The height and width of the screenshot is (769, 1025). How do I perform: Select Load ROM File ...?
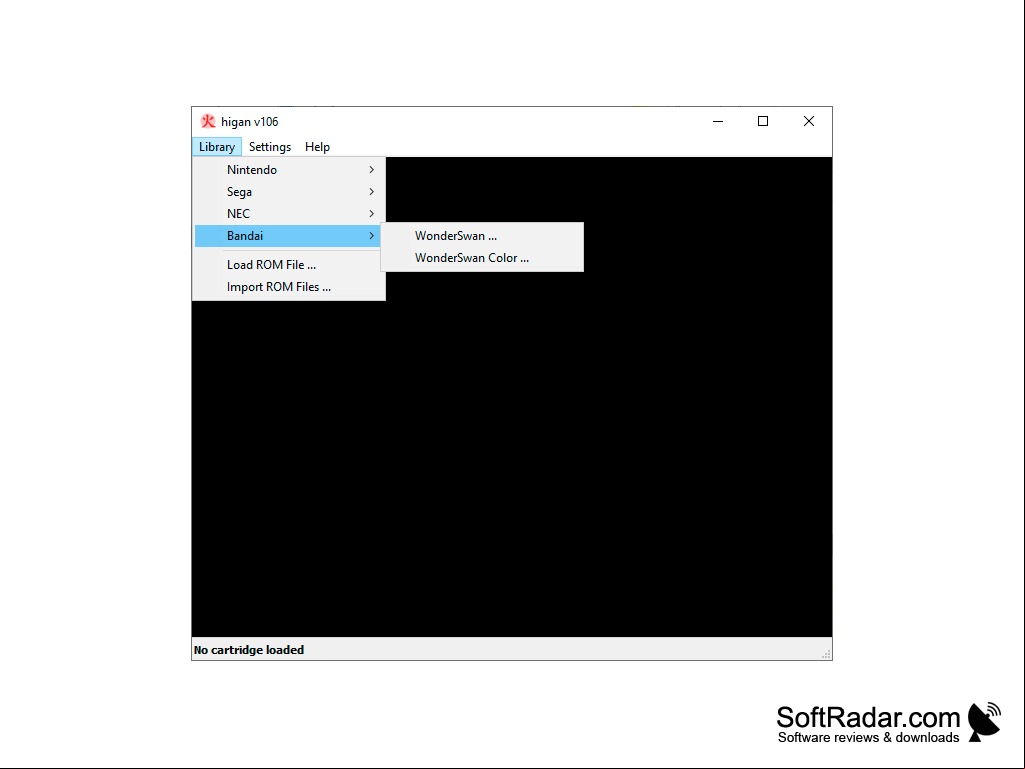click(x=288, y=265)
